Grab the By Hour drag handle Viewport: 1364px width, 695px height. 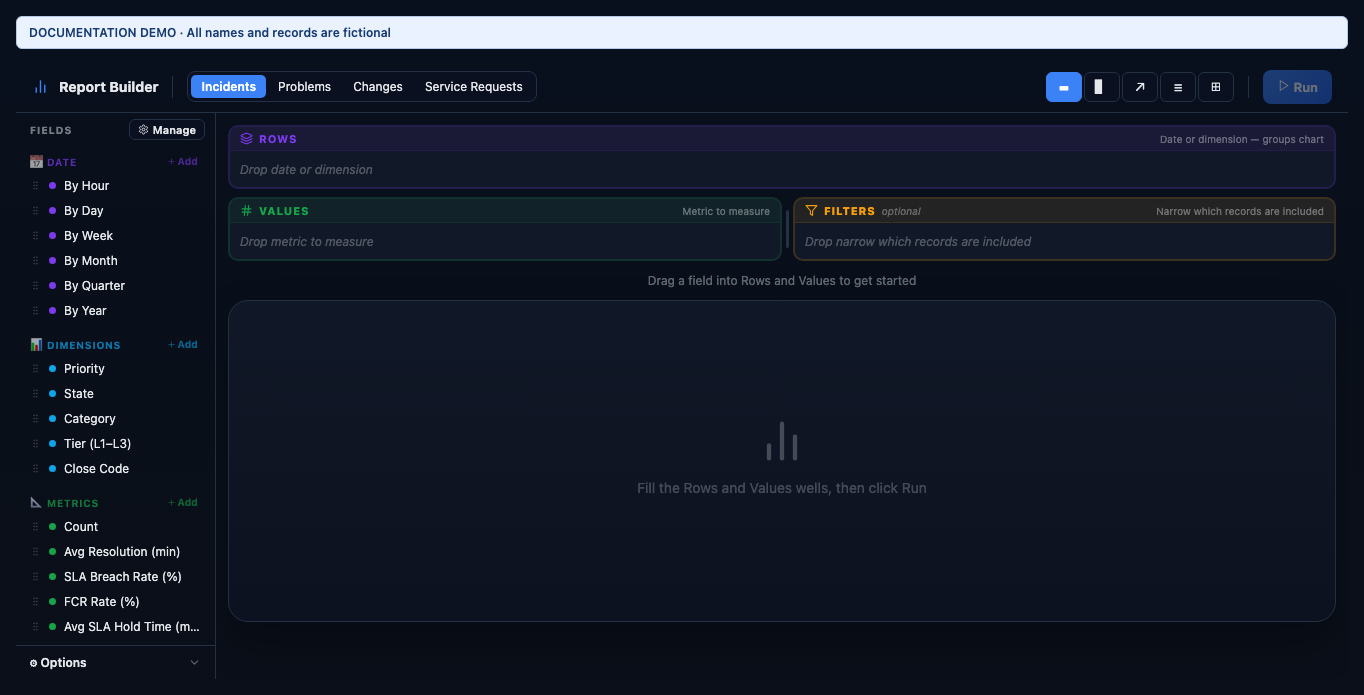pyautogui.click(x=36, y=186)
